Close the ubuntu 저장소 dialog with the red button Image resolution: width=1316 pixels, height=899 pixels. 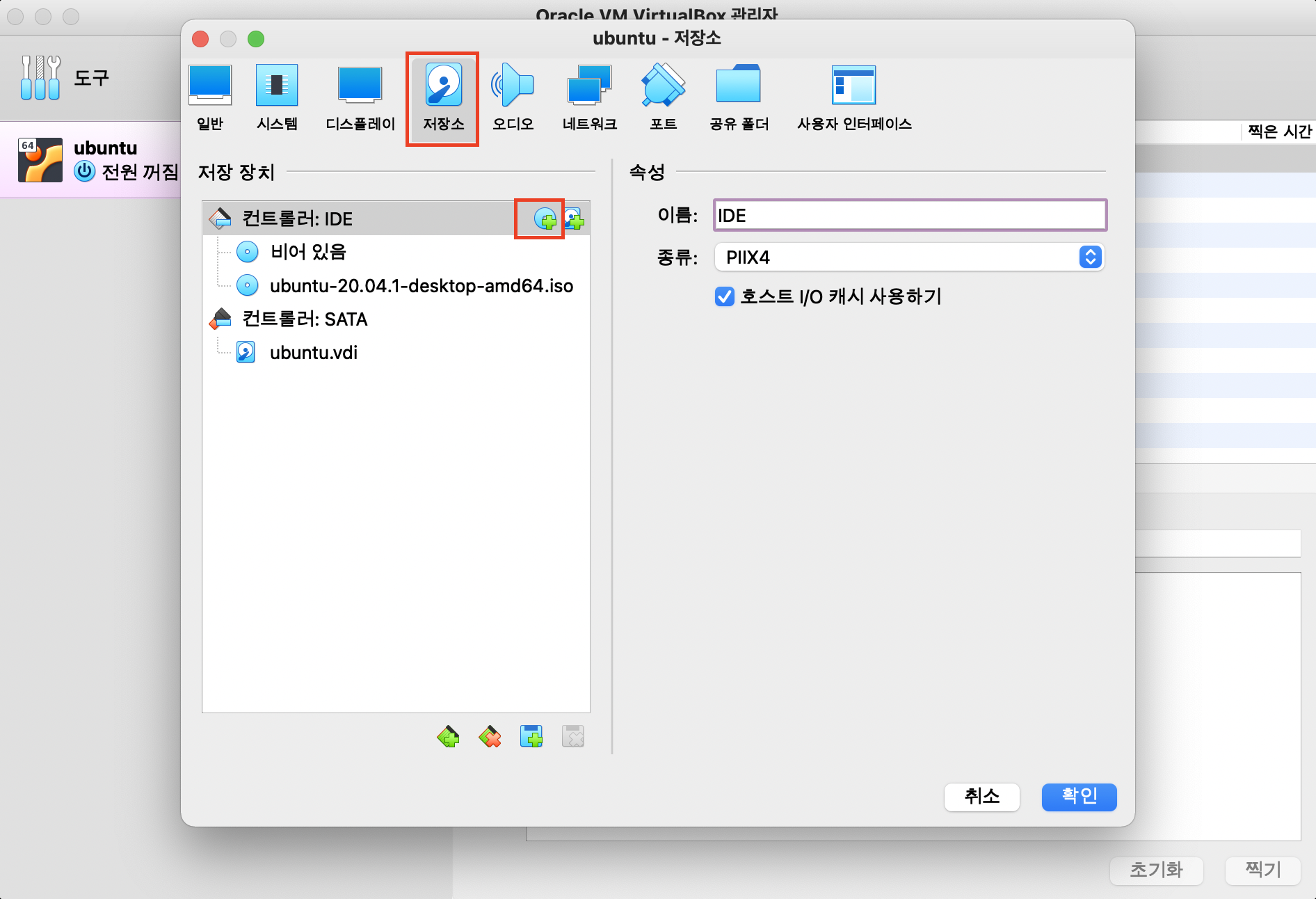200,39
